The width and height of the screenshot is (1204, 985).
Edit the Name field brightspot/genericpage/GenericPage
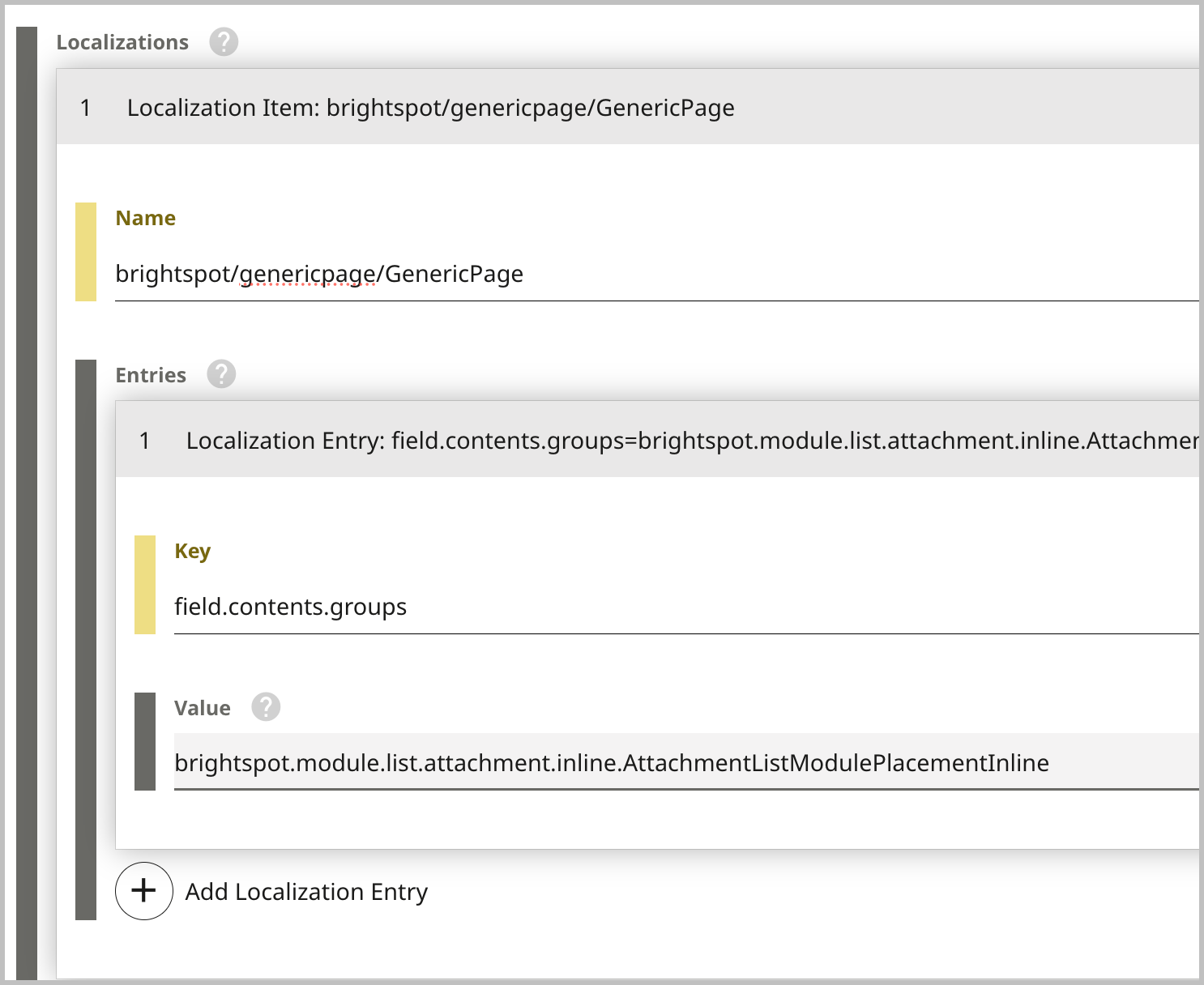(x=657, y=275)
